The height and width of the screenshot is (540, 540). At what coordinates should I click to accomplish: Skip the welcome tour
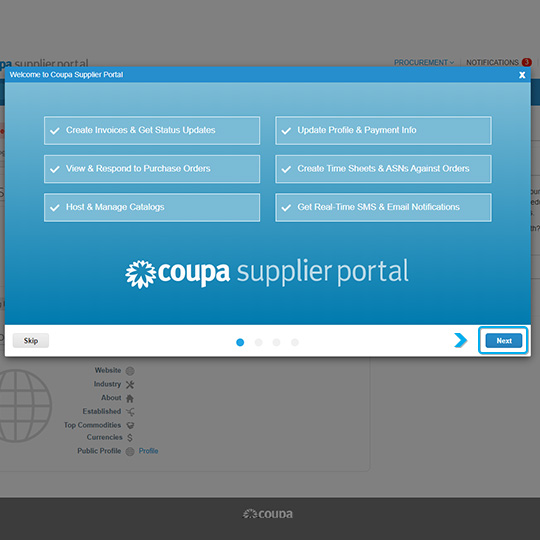(31, 341)
